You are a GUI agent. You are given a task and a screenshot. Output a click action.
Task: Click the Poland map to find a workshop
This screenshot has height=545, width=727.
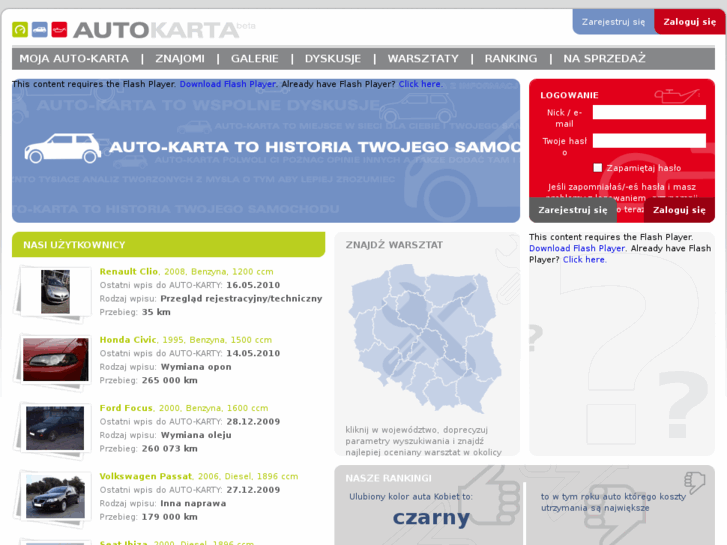click(425, 339)
